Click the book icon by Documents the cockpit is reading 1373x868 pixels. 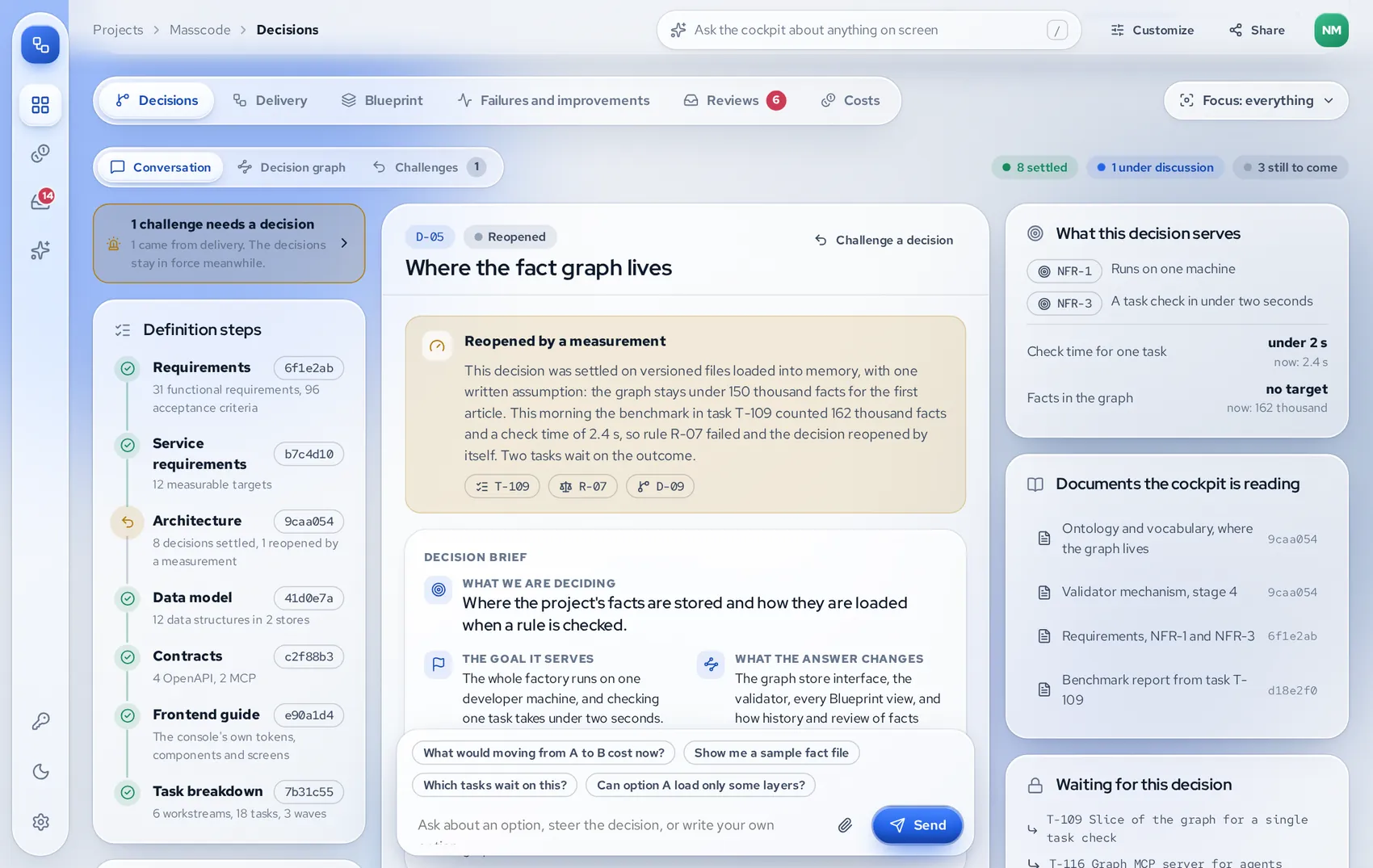[1035, 484]
